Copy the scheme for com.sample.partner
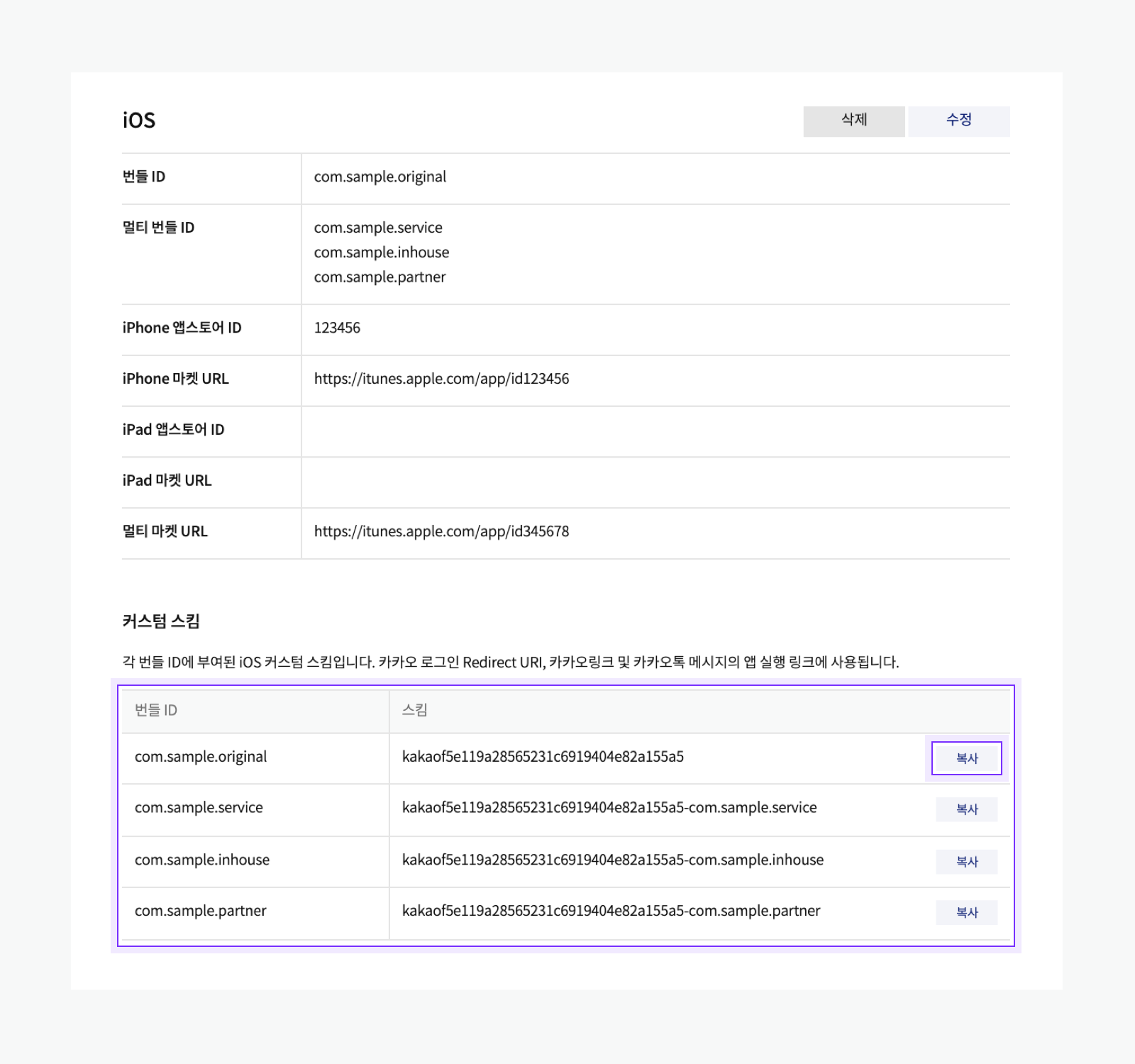Screen dimensions: 1135x1064 coord(967,913)
